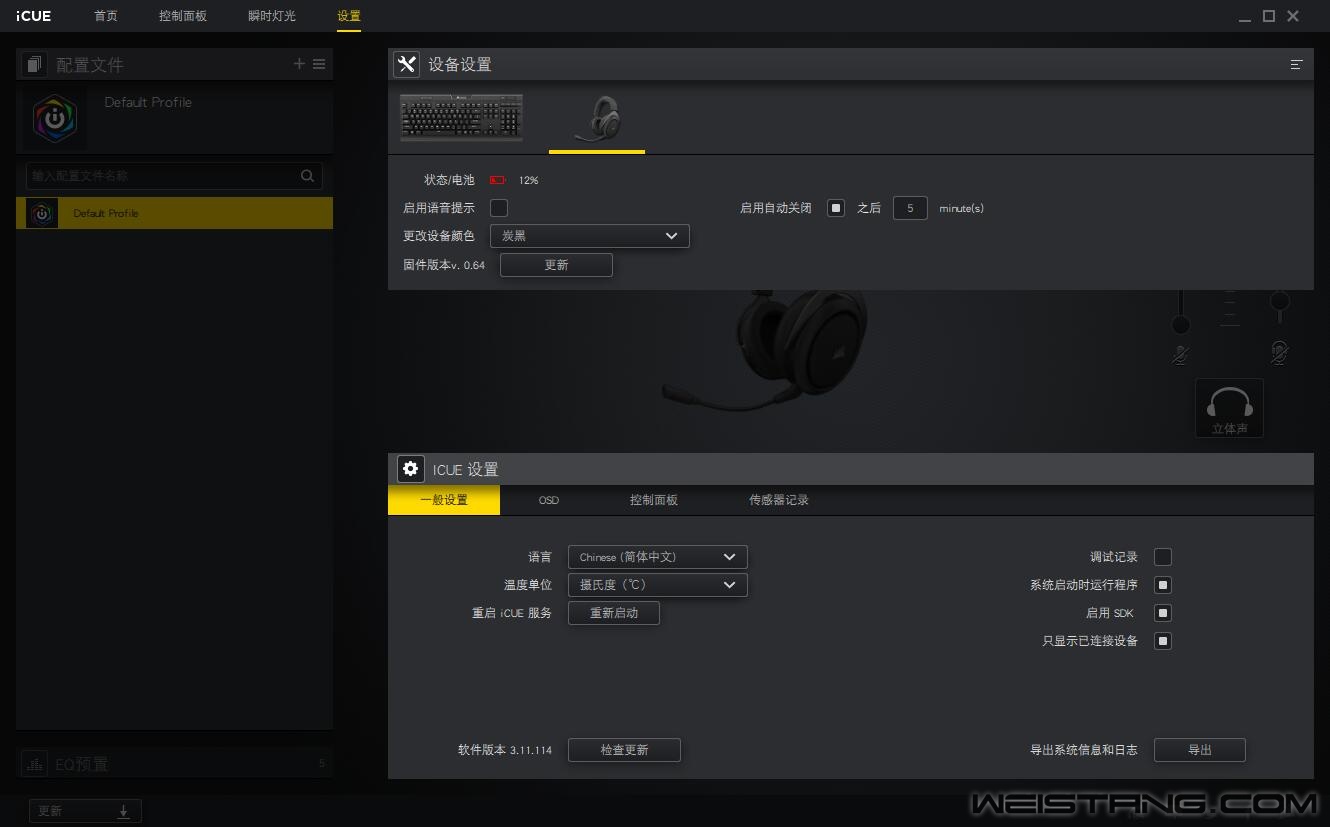
Task: Open the 瞬时灯光 instant lighting tab
Action: (x=272, y=16)
